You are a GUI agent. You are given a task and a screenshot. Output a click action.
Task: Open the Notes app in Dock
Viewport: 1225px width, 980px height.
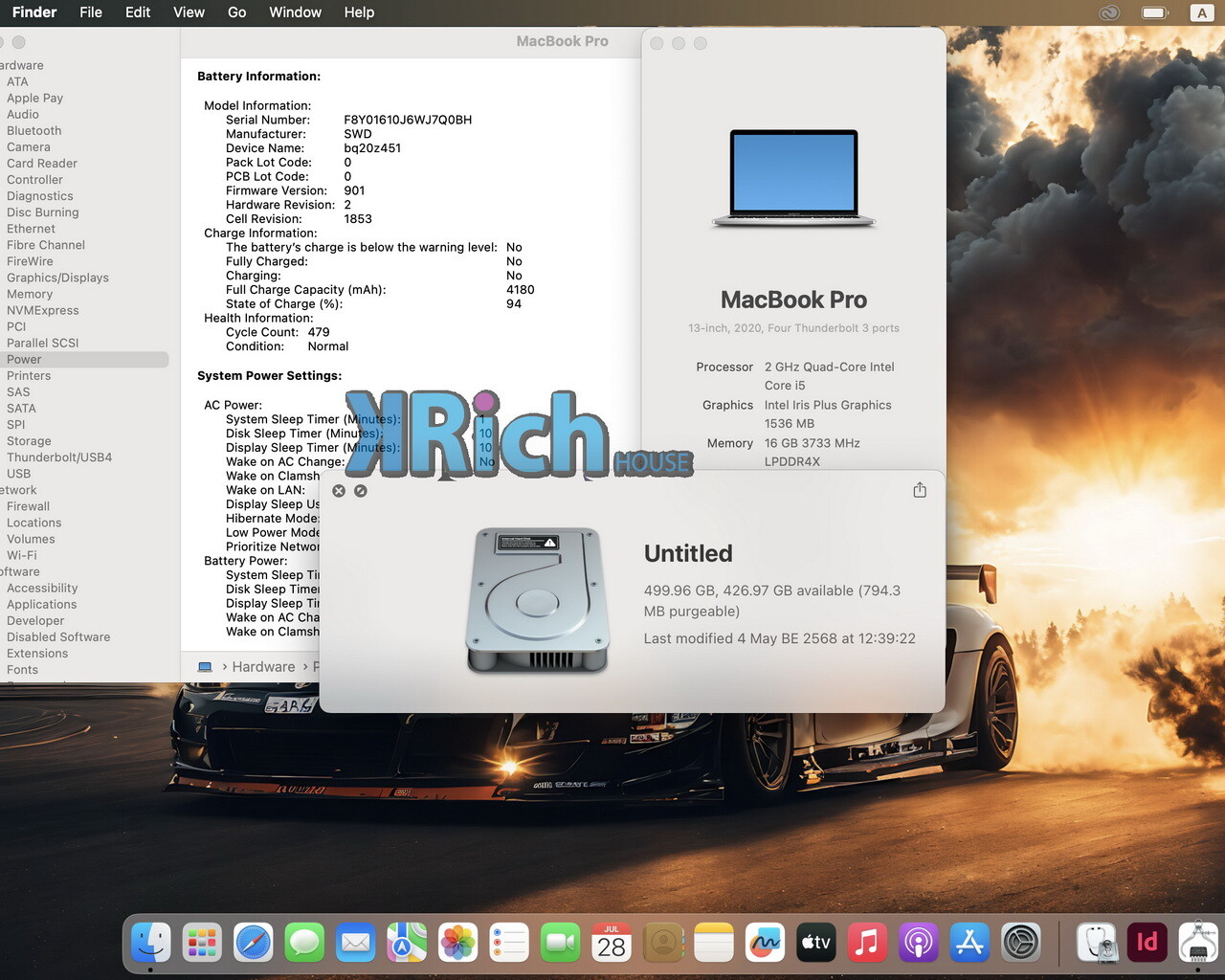[714, 943]
